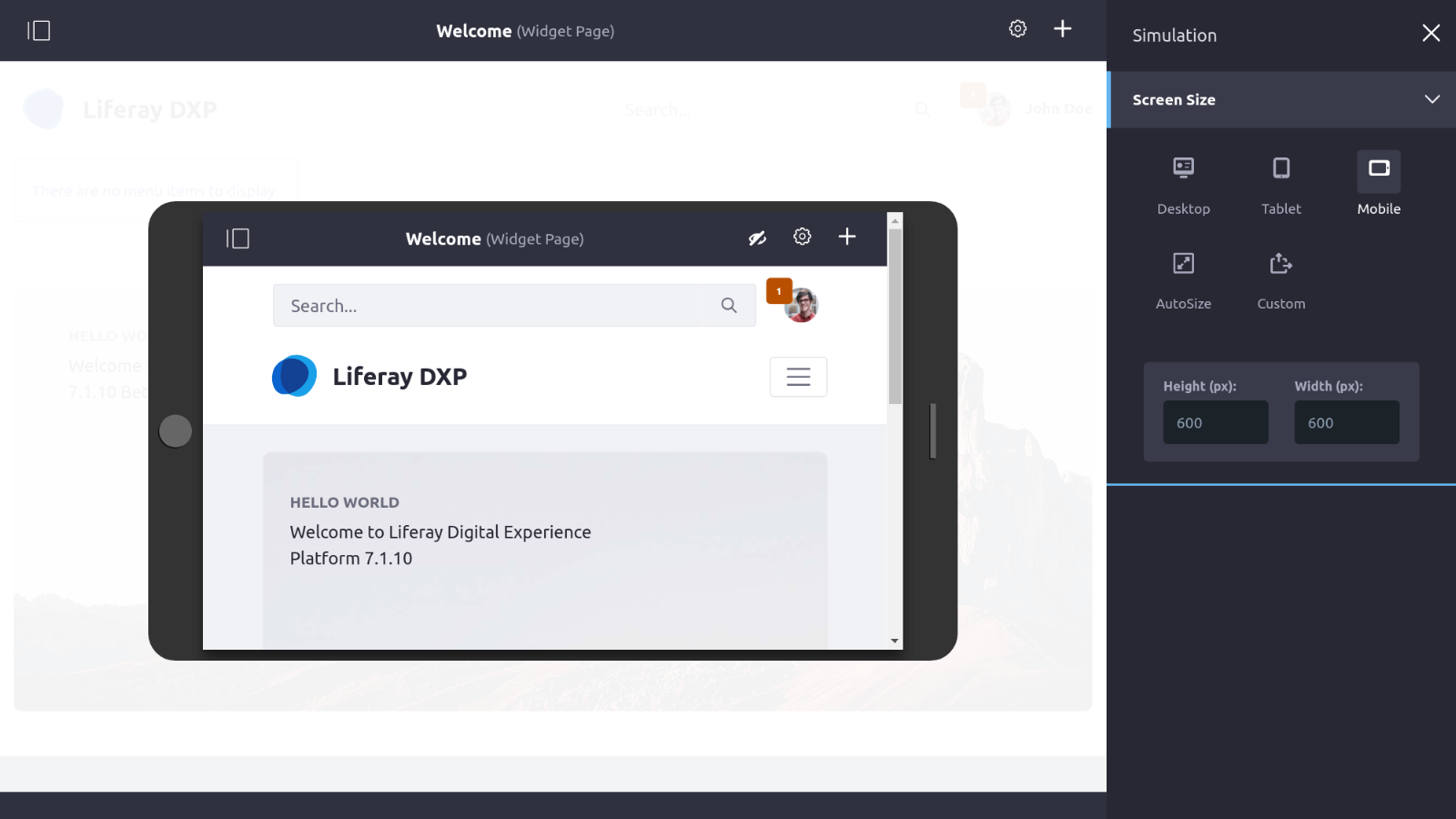Open the settings gear inside the mobile preview
Viewport: 1456px width, 819px height.
tap(802, 237)
